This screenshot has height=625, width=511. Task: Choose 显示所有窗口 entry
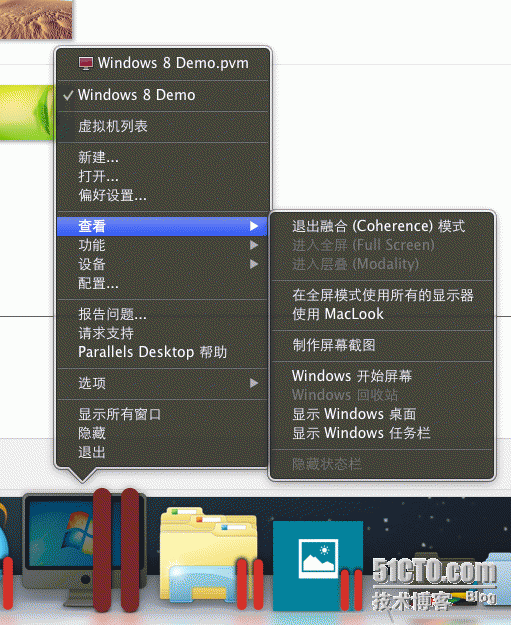click(163, 415)
